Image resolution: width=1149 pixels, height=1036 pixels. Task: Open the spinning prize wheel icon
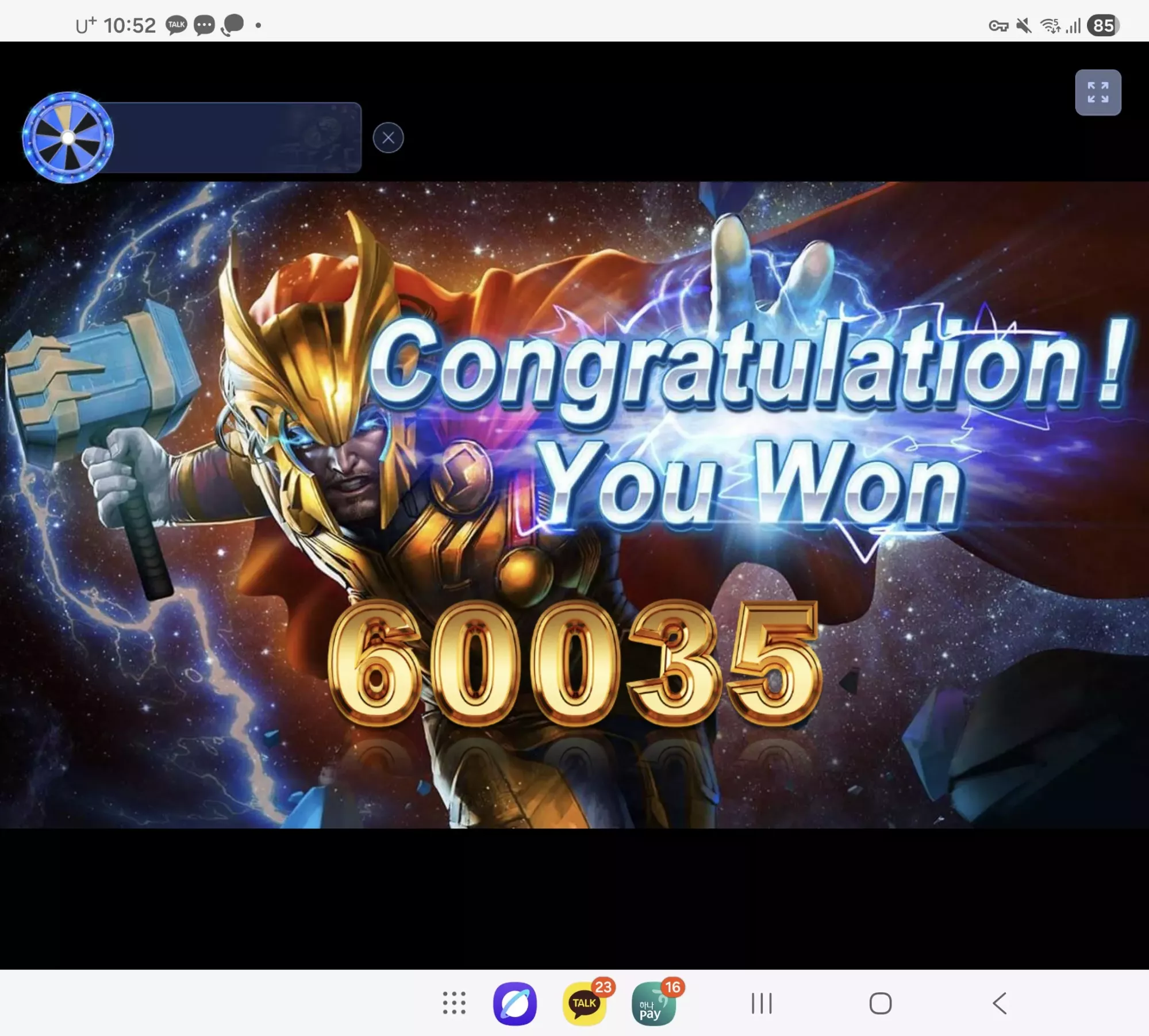click(x=68, y=137)
